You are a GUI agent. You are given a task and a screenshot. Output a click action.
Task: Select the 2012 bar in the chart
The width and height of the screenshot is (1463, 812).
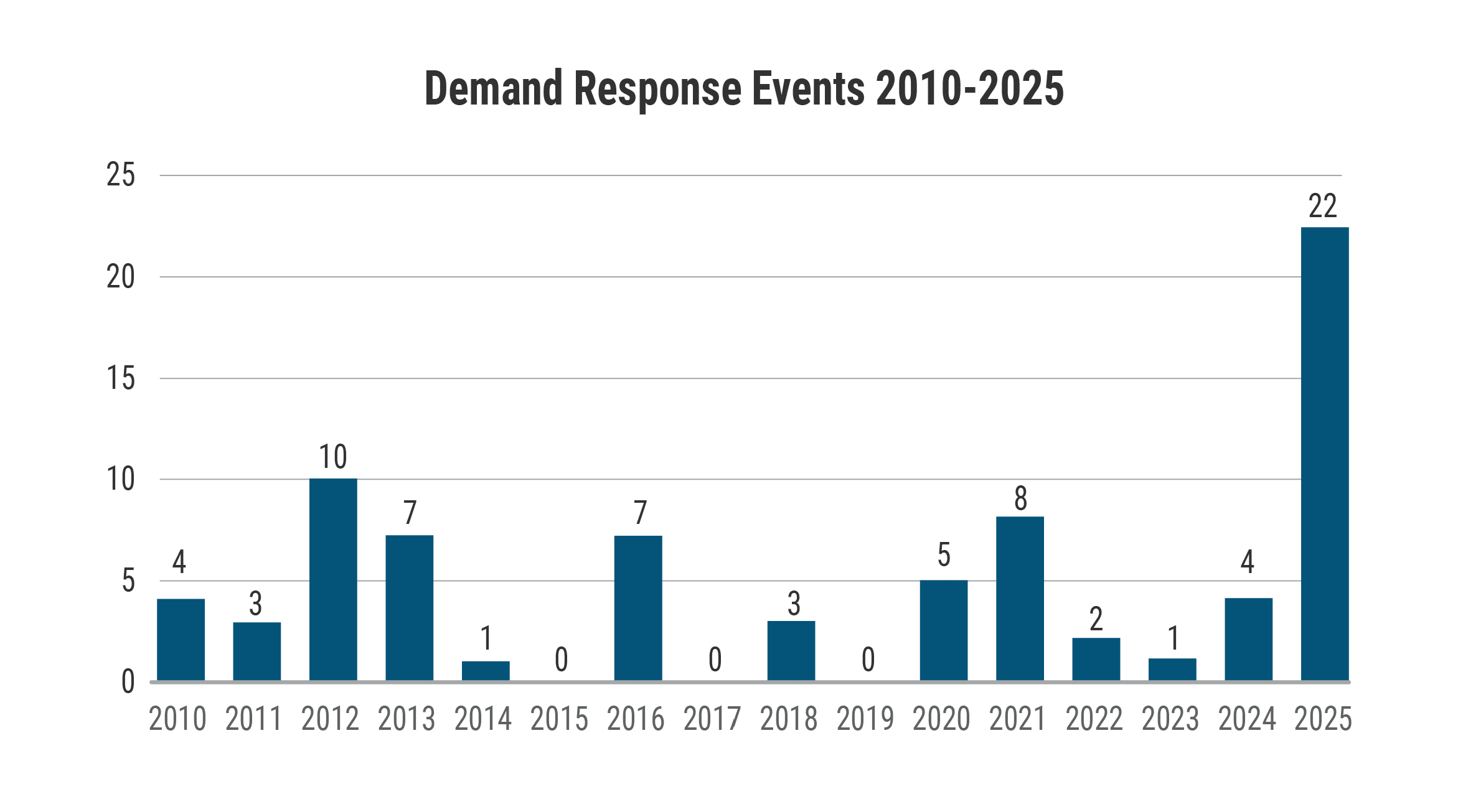tap(333, 580)
